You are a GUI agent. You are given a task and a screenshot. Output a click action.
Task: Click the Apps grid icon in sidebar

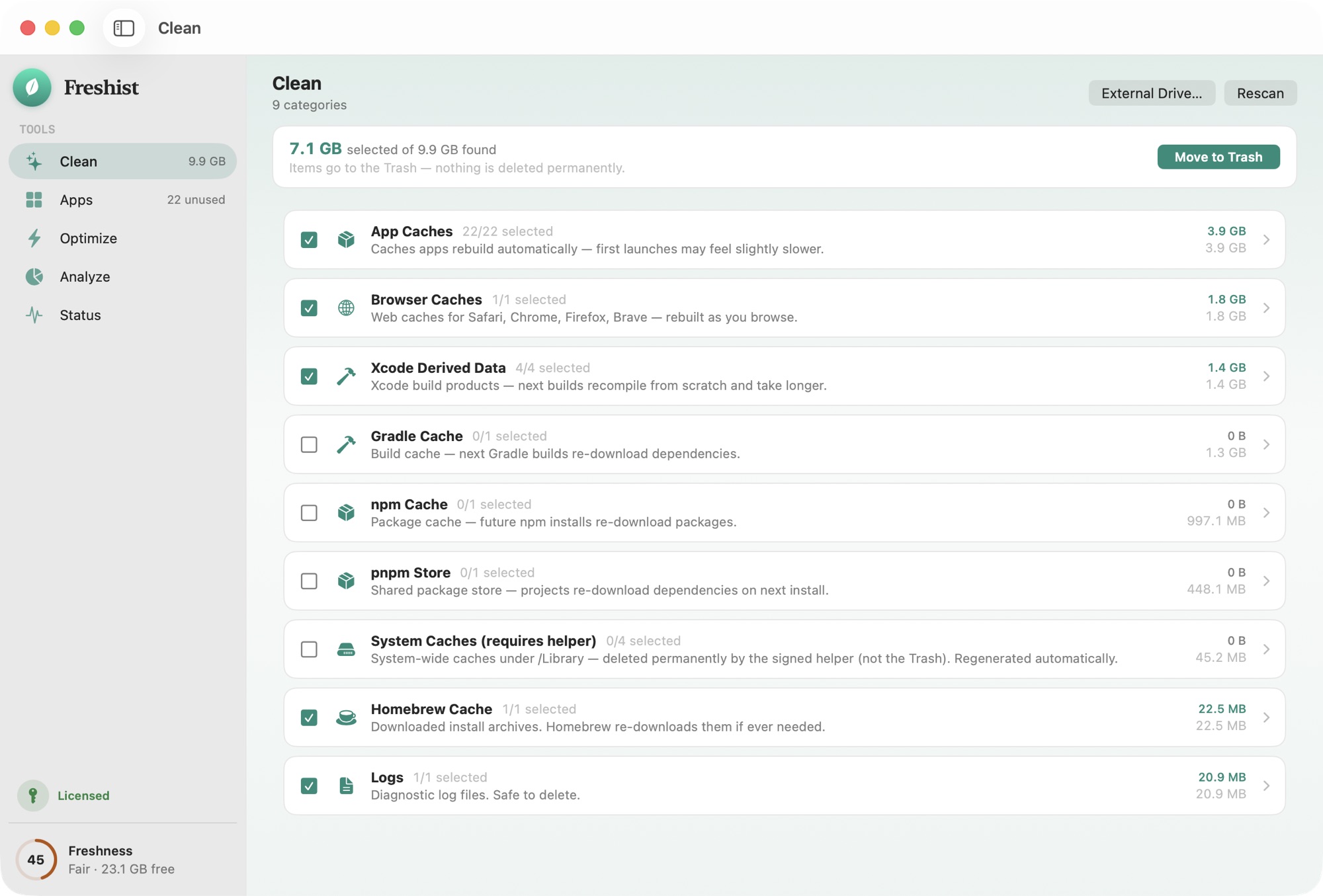coord(34,200)
